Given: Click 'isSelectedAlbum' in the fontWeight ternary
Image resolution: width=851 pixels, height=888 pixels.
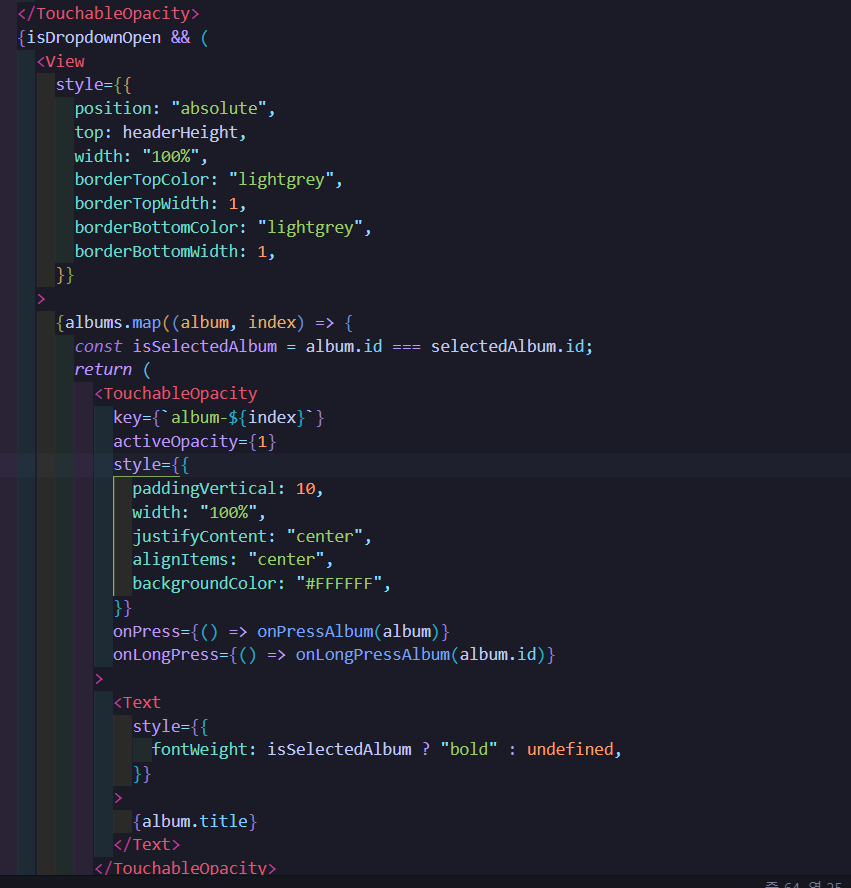Looking at the screenshot, I should [339, 750].
